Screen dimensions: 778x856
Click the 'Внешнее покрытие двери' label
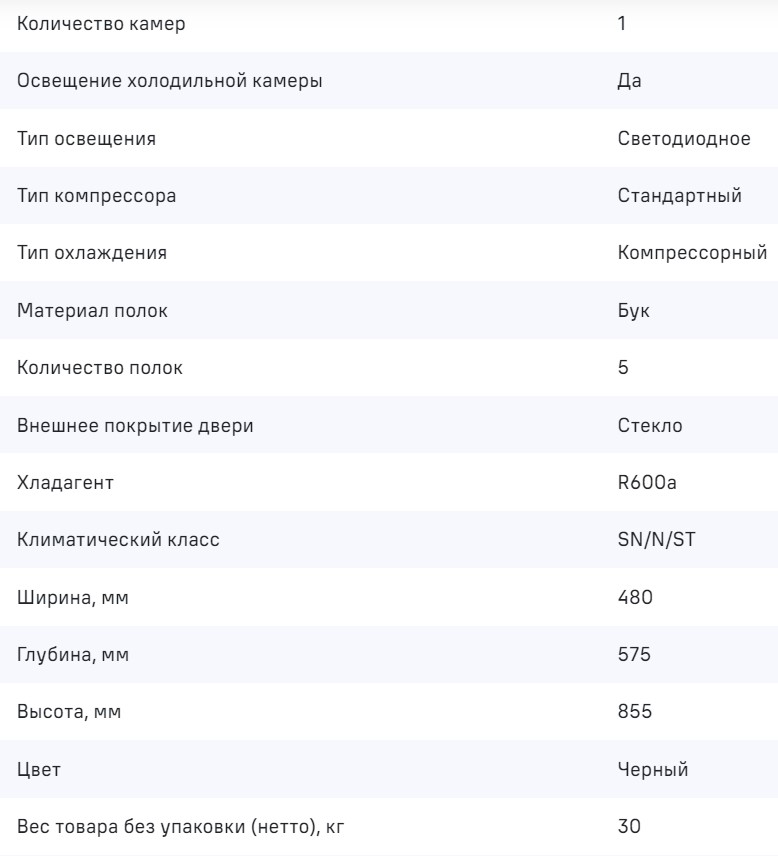point(136,426)
